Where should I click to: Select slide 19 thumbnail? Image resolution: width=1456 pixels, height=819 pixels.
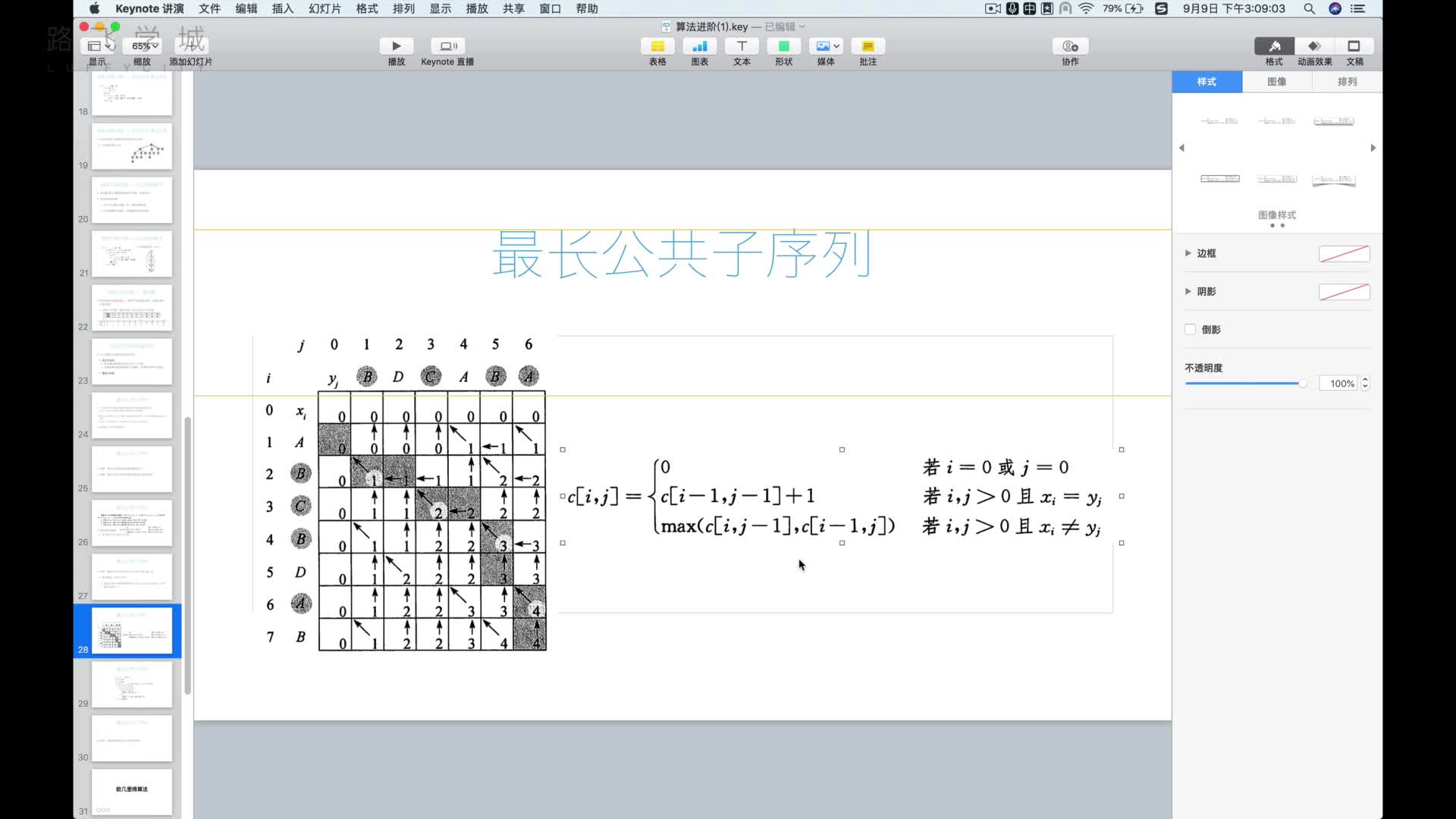(x=132, y=146)
